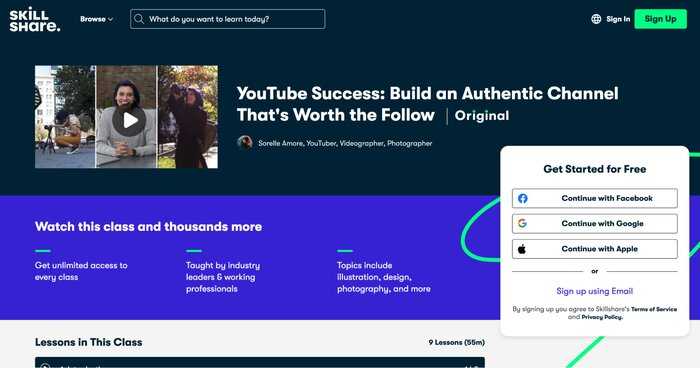Image resolution: width=700 pixels, height=368 pixels.
Task: Click 'Get Started for Free' heading
Action: 595,169
